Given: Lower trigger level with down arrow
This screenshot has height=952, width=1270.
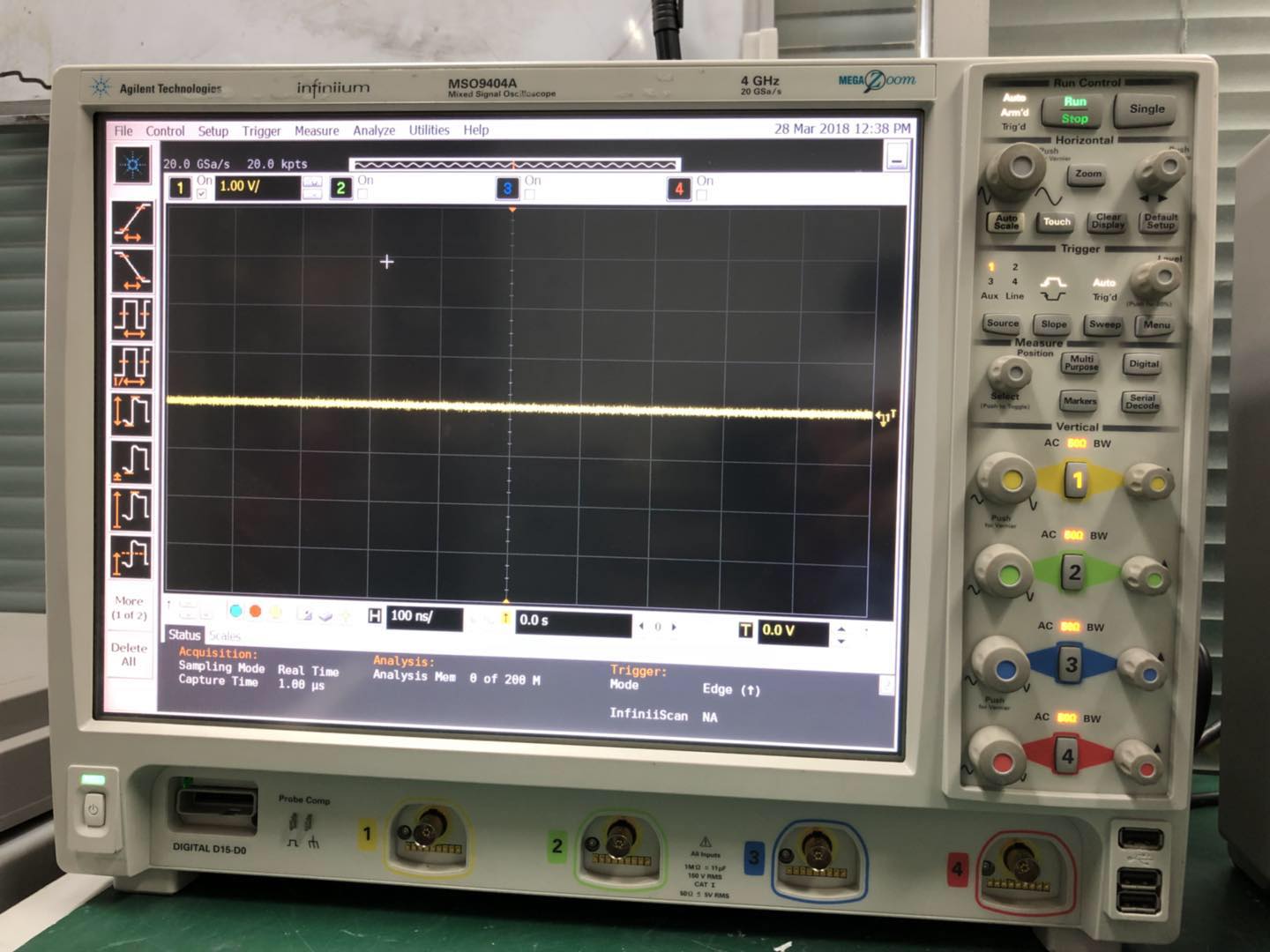Looking at the screenshot, I should 841,641.
